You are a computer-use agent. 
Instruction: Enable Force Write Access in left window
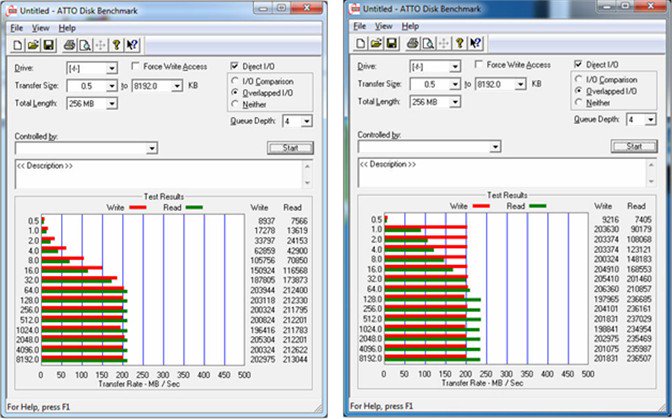pos(137,66)
